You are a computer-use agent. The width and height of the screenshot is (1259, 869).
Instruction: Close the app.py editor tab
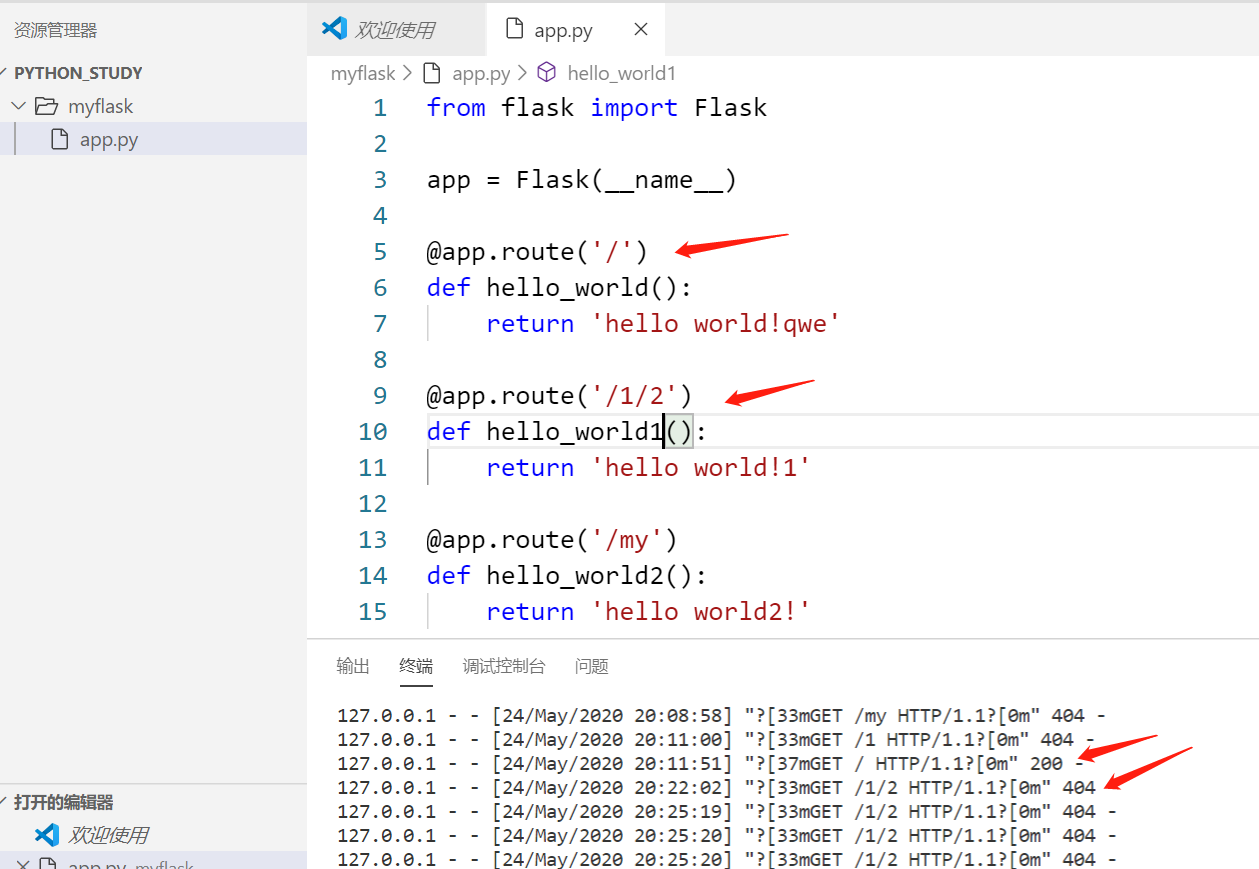(641, 29)
